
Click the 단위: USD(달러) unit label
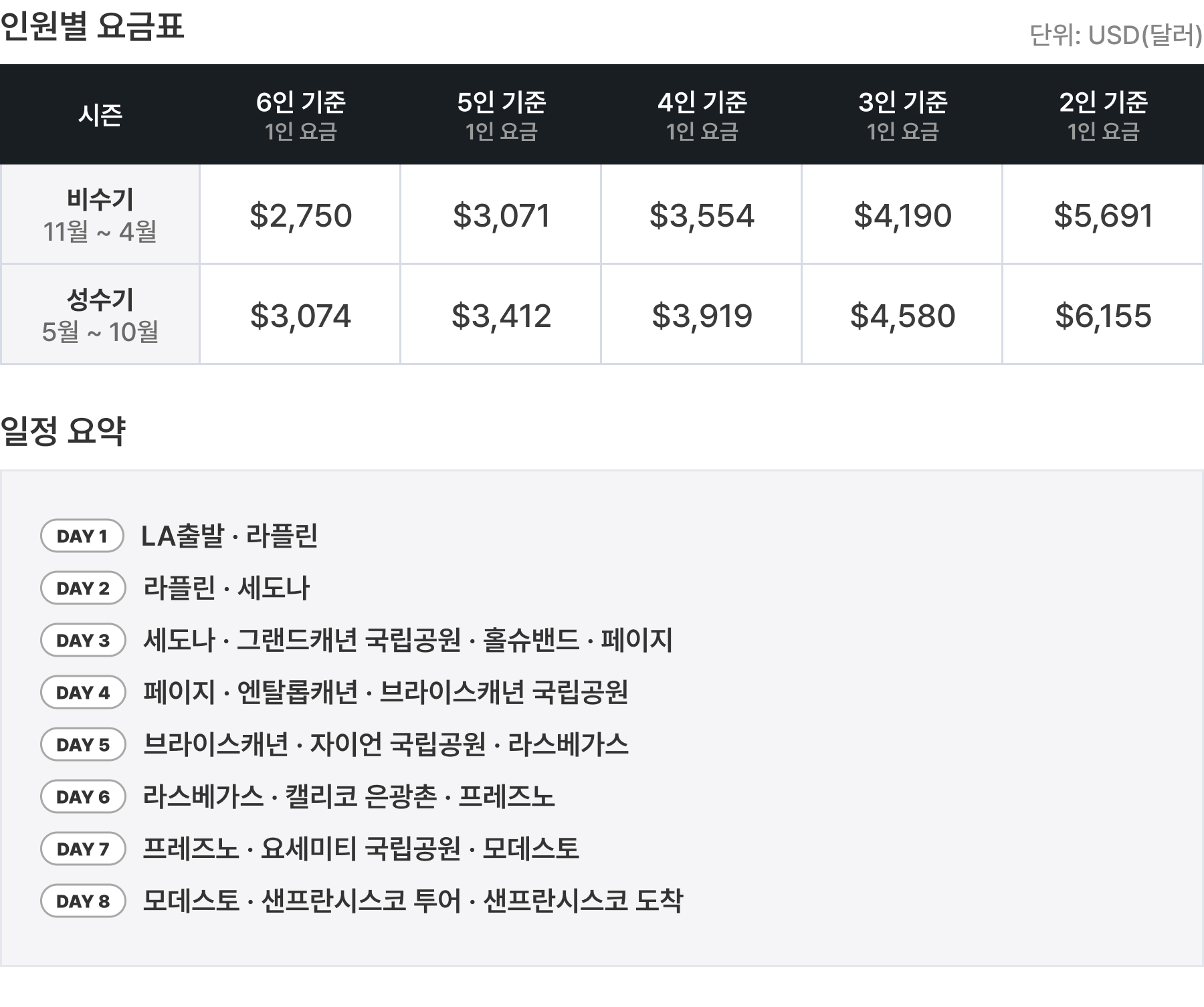click(1115, 35)
